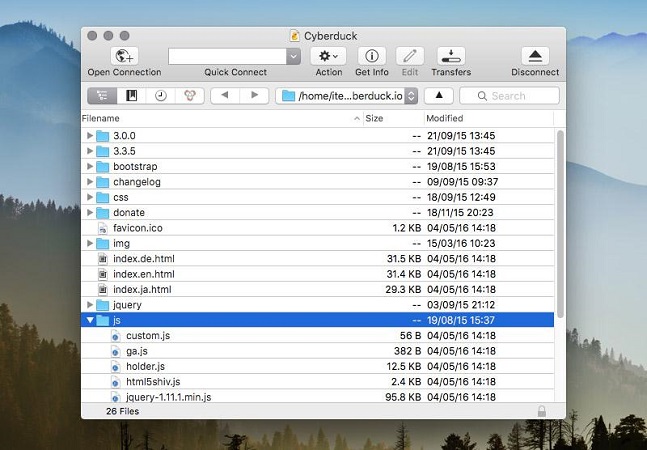
Task: Select the index.en.html file name
Action: tap(144, 274)
